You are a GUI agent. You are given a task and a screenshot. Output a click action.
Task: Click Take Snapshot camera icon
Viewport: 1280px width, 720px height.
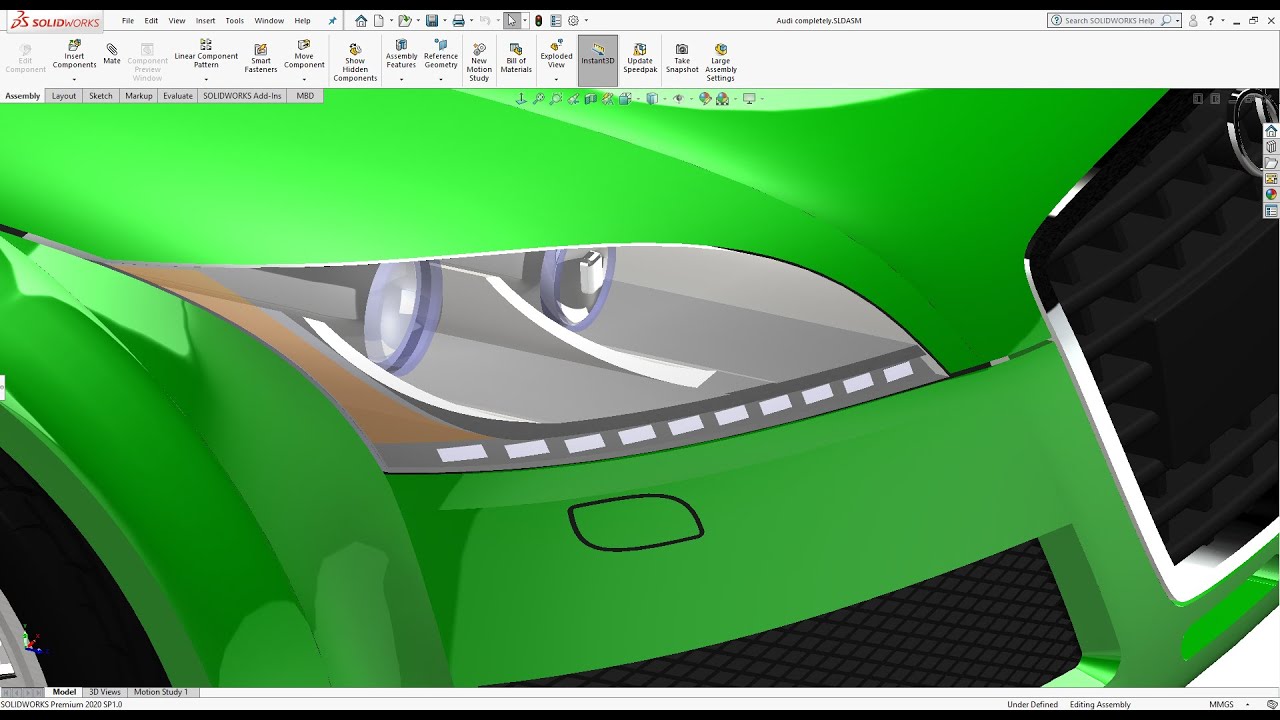682,58
